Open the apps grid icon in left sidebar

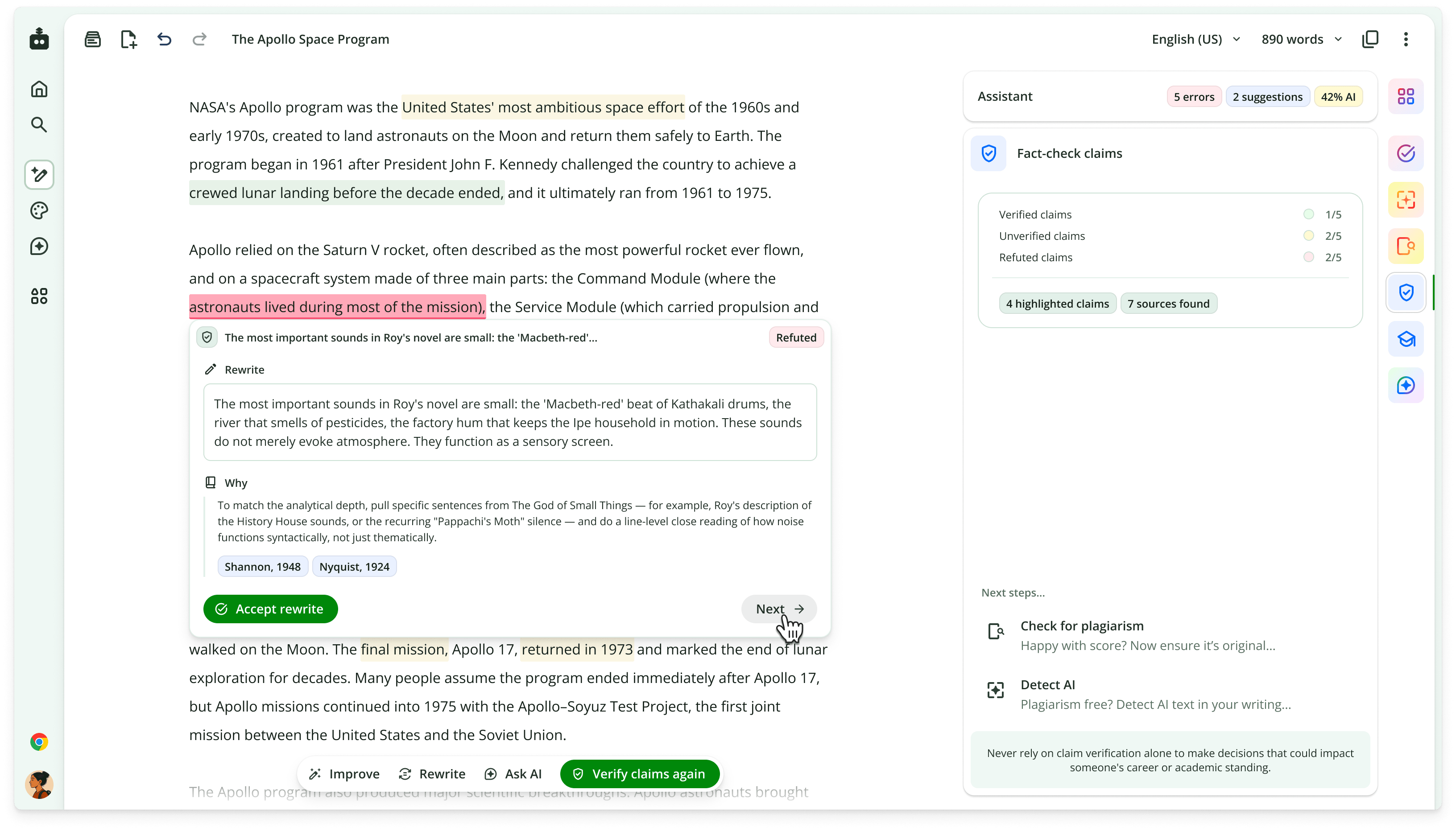[x=39, y=296]
